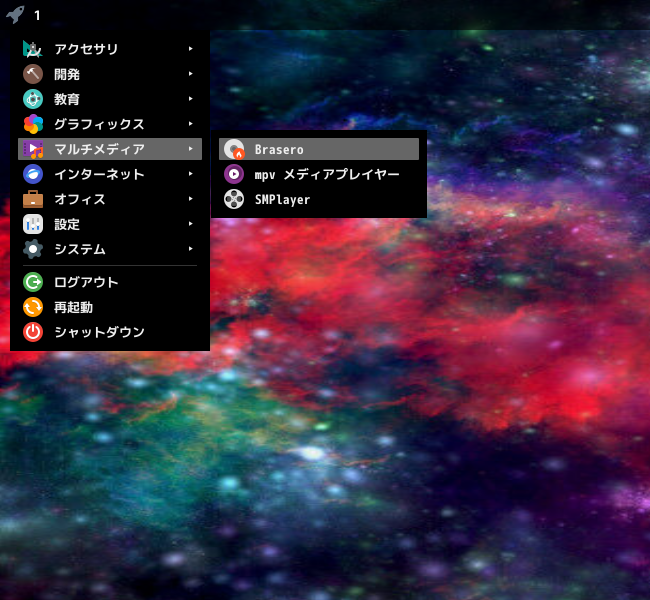Select workspace number 1 in top panel

pyautogui.click(x=37, y=16)
